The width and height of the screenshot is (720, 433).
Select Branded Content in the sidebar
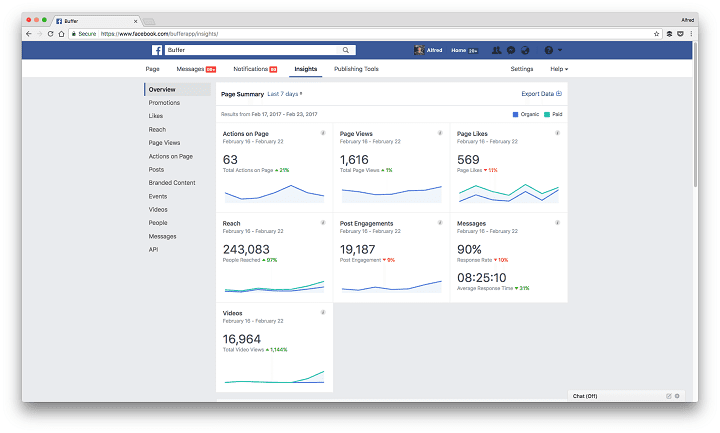pyautogui.click(x=172, y=183)
